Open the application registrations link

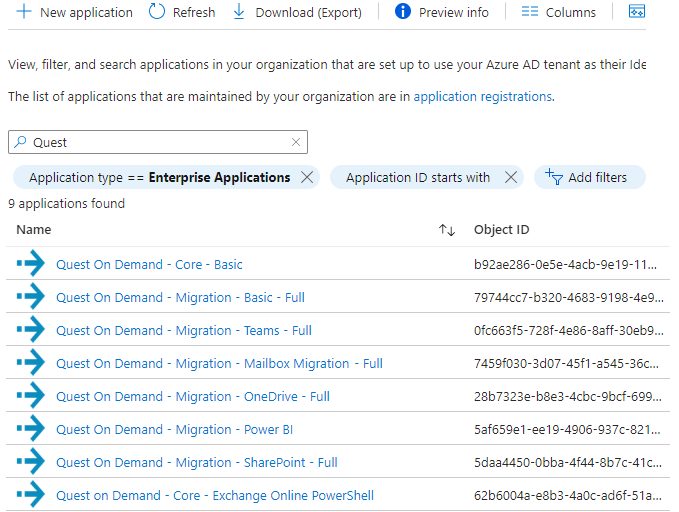(482, 97)
